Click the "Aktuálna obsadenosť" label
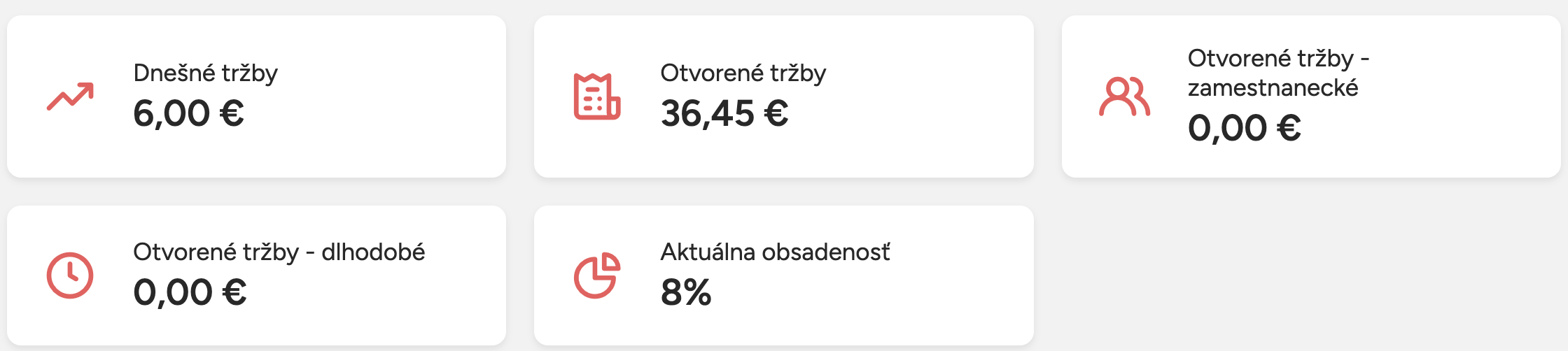The image size is (1568, 351). point(775,252)
